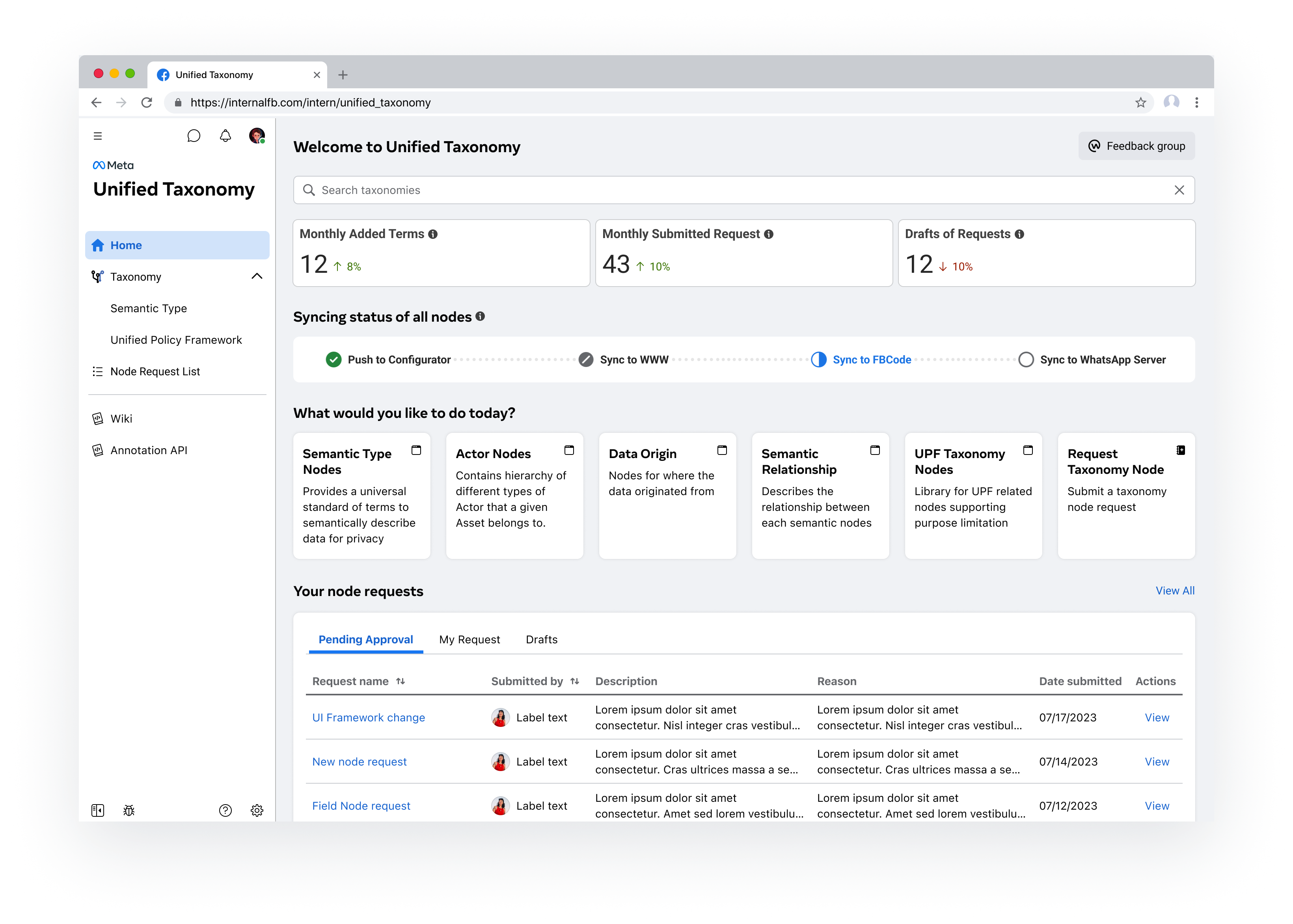The height and width of the screenshot is (924, 1293).
Task: Open a new browser tab with plus
Action: (343, 75)
